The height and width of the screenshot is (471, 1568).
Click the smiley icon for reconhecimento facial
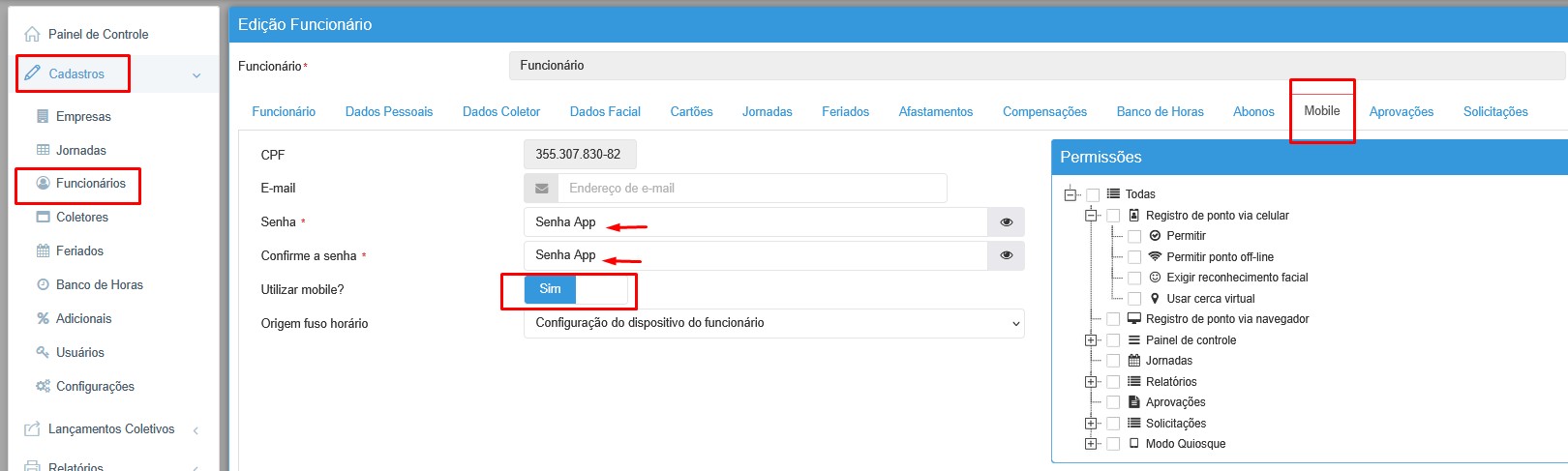coord(1155,278)
